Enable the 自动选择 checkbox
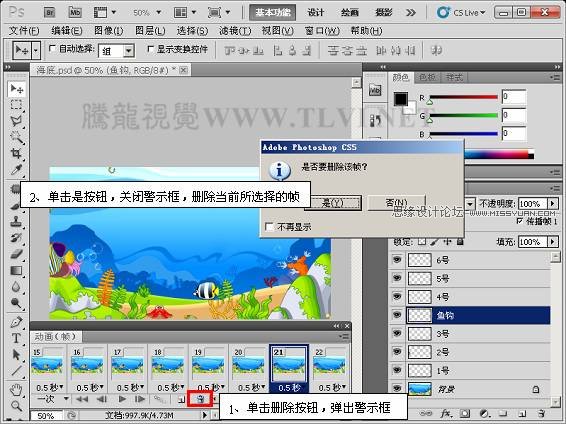The image size is (566, 424). click(x=52, y=48)
